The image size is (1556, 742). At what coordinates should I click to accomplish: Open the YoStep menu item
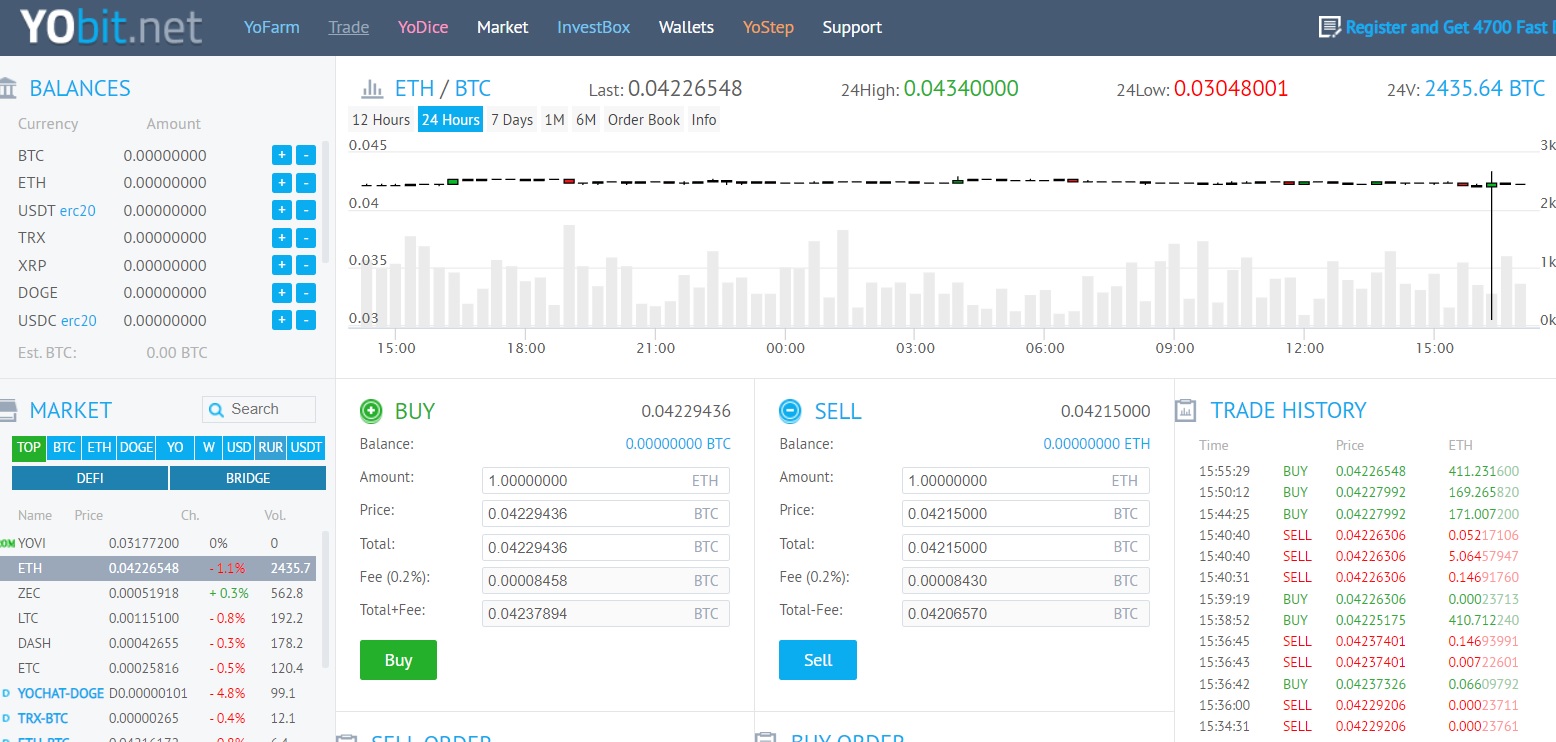(769, 27)
